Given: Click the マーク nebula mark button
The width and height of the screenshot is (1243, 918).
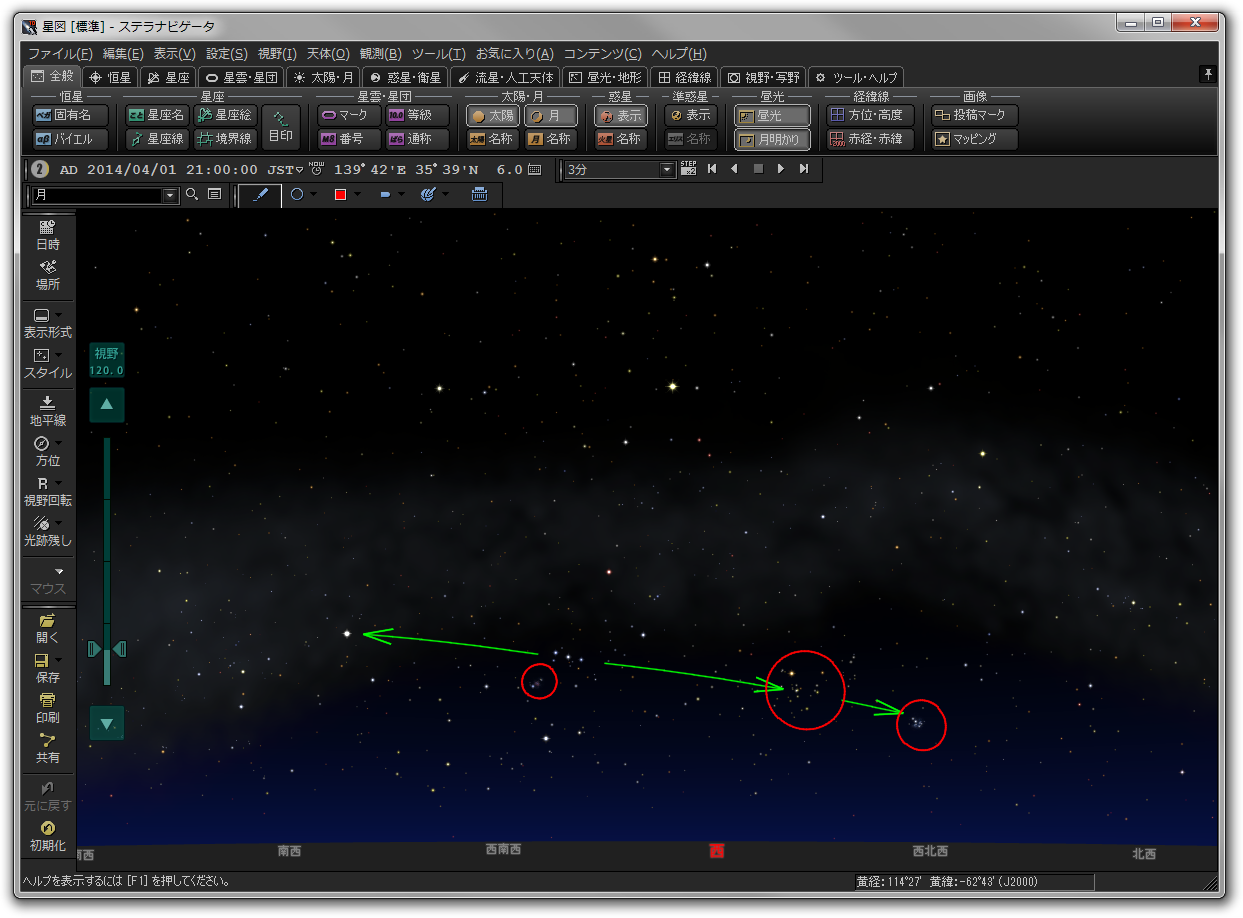Looking at the screenshot, I should 349,115.
